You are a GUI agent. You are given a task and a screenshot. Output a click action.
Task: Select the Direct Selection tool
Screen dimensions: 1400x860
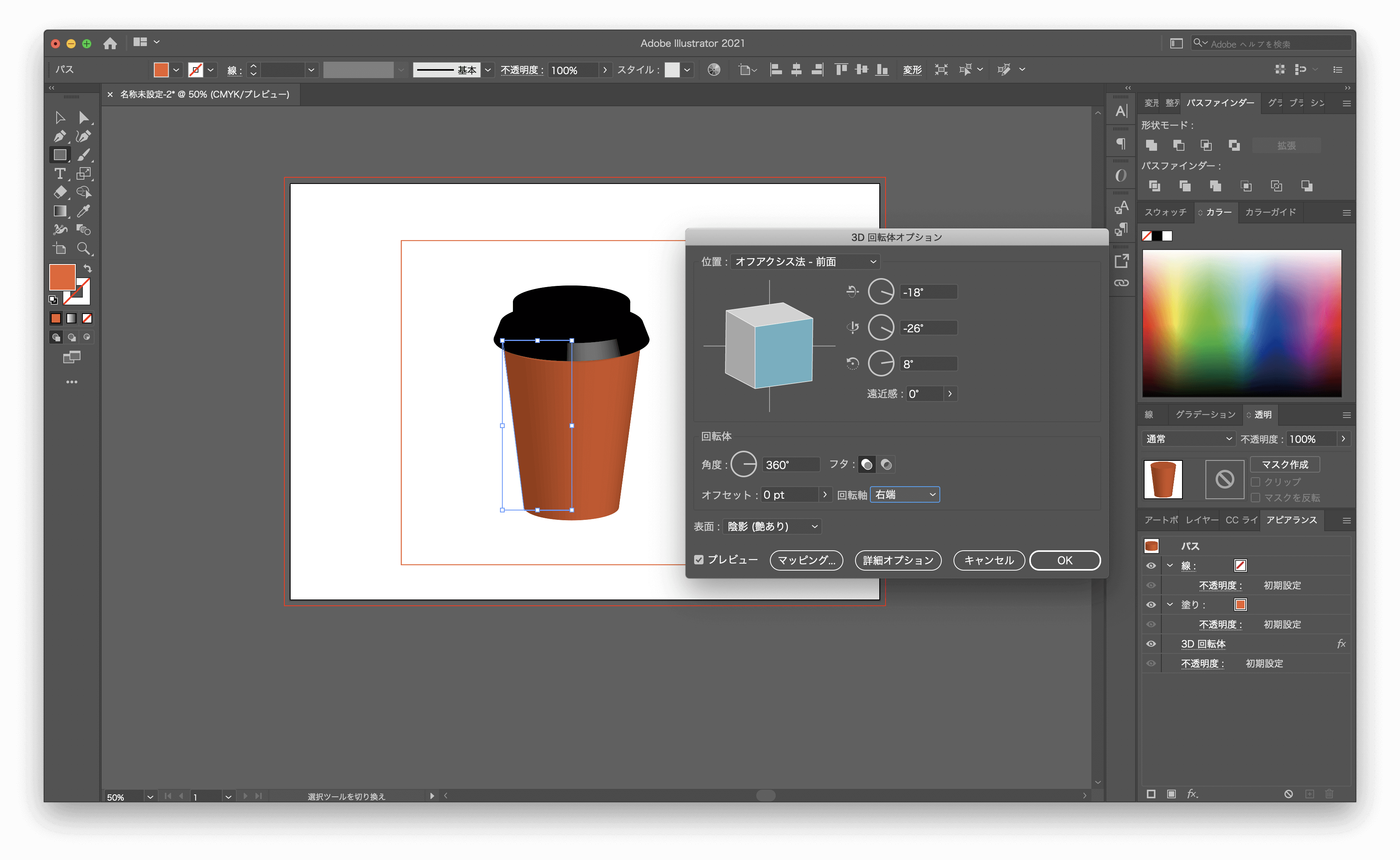pos(84,118)
